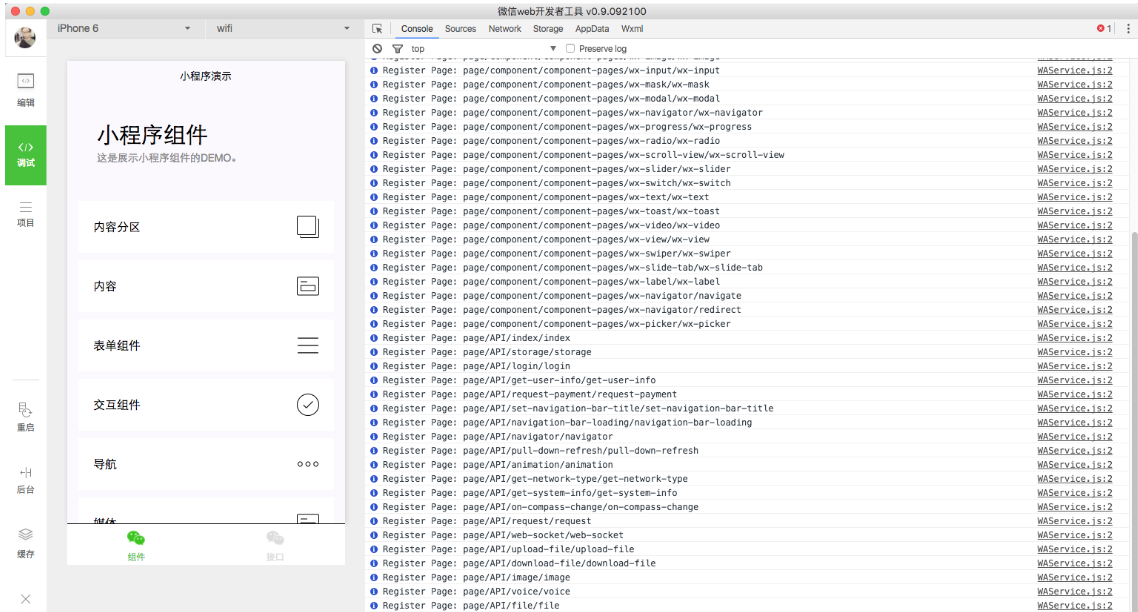Viewport: 1138px width, 612px height.
Task: Select the wx-switch/wx-switch log entry
Action: (748, 183)
